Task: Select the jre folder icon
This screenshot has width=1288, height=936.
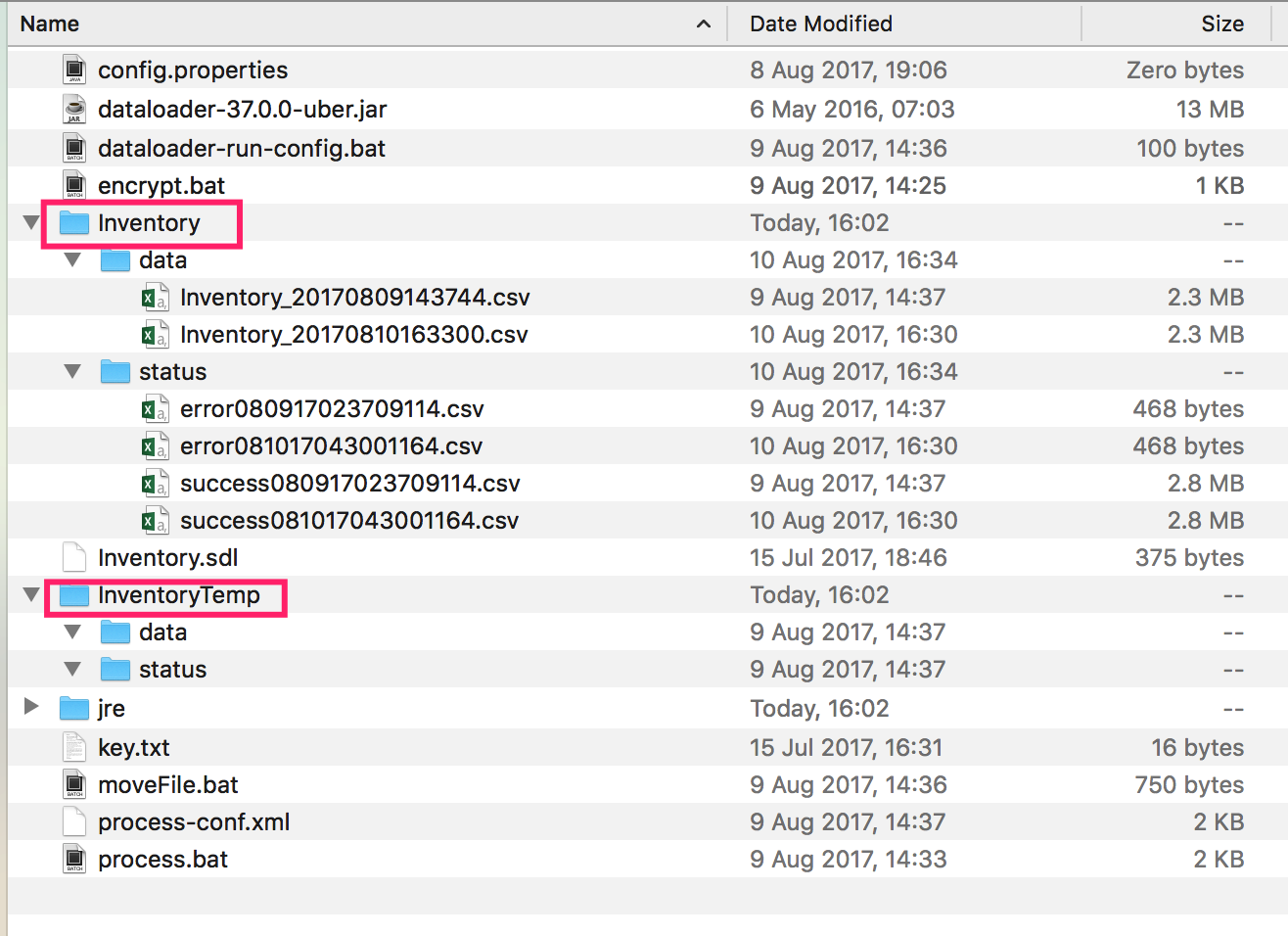Action: (x=74, y=708)
